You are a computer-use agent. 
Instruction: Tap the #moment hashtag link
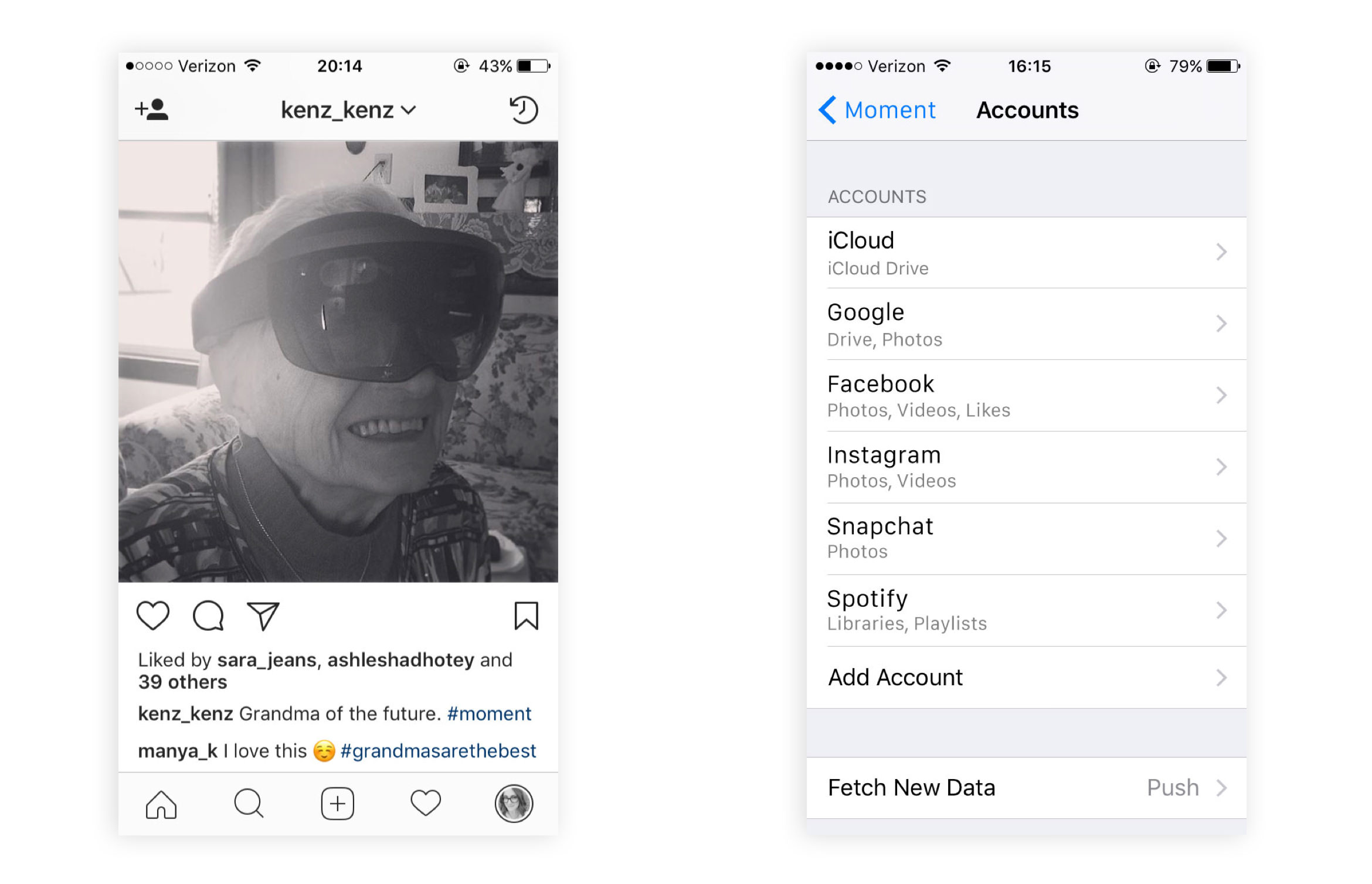point(489,714)
